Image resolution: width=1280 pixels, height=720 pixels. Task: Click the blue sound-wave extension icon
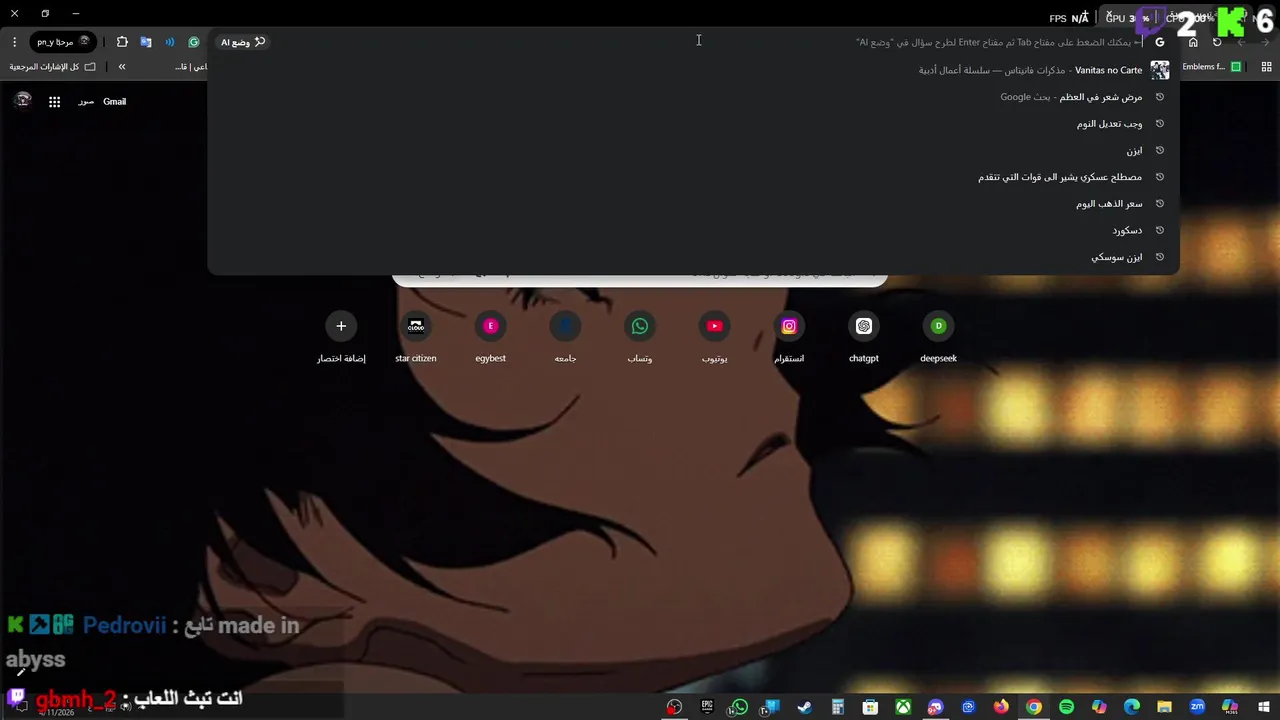pos(170,42)
